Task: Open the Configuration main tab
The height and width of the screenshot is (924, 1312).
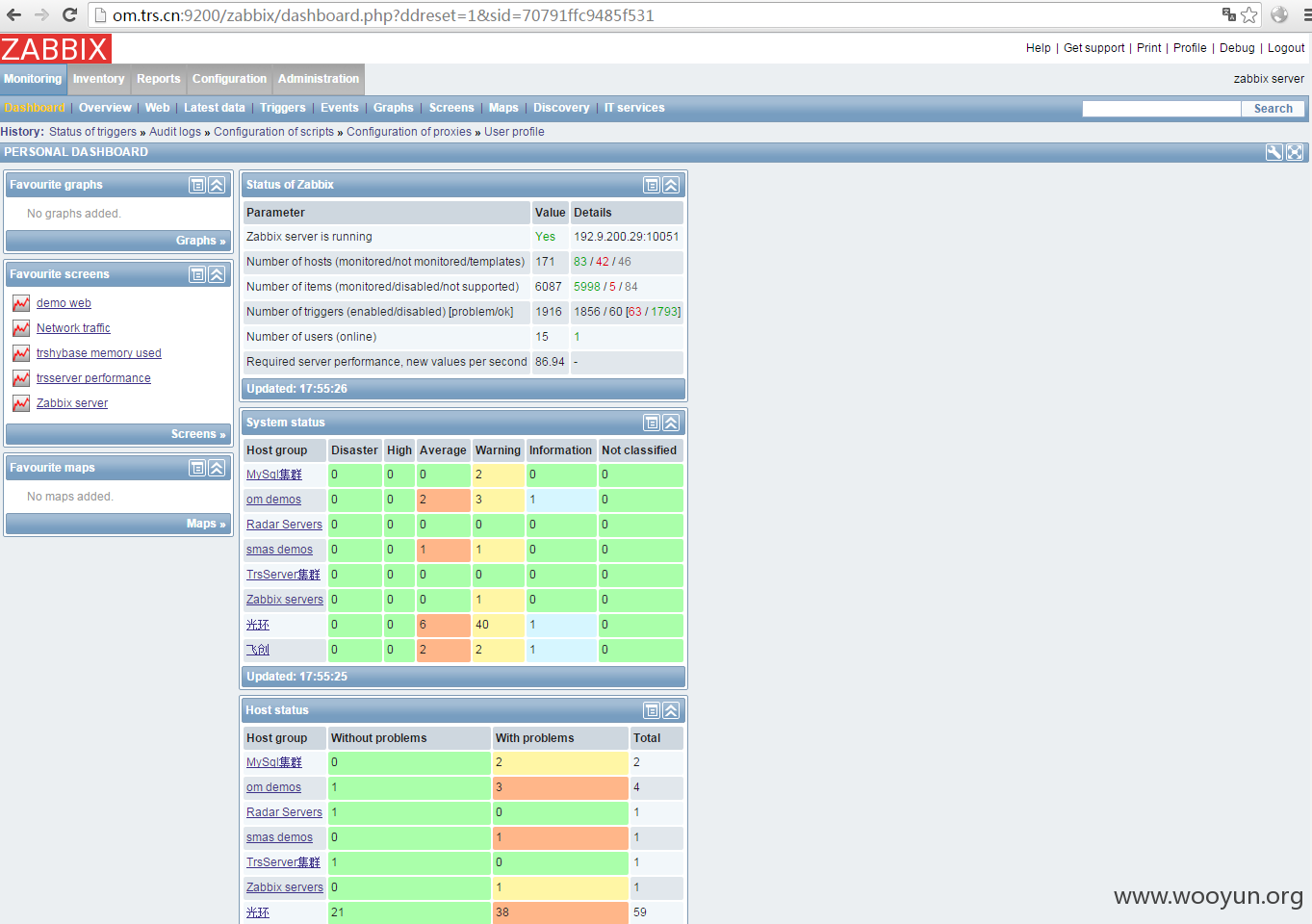Action: (229, 79)
